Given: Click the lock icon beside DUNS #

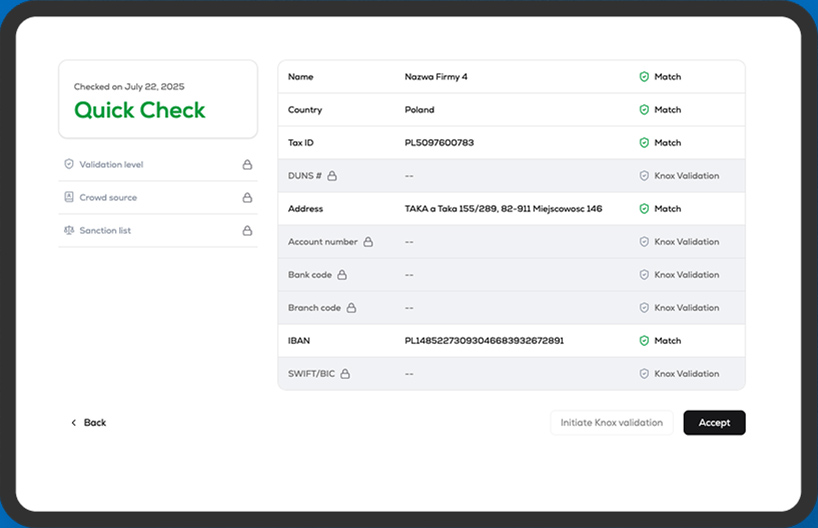Looking at the screenshot, I should [x=332, y=176].
